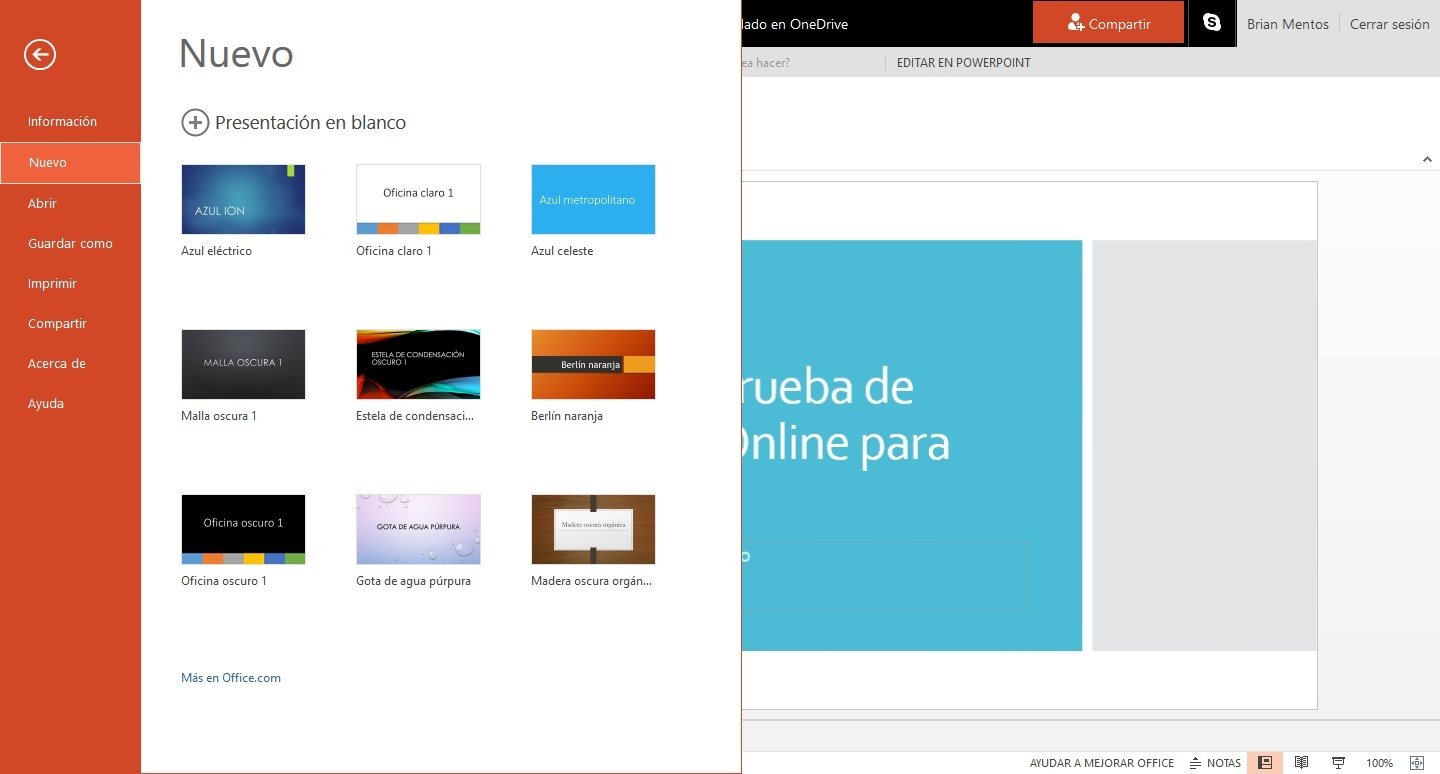1440x774 pixels.
Task: Switch to normal editing view in status bar
Action: click(1265, 763)
